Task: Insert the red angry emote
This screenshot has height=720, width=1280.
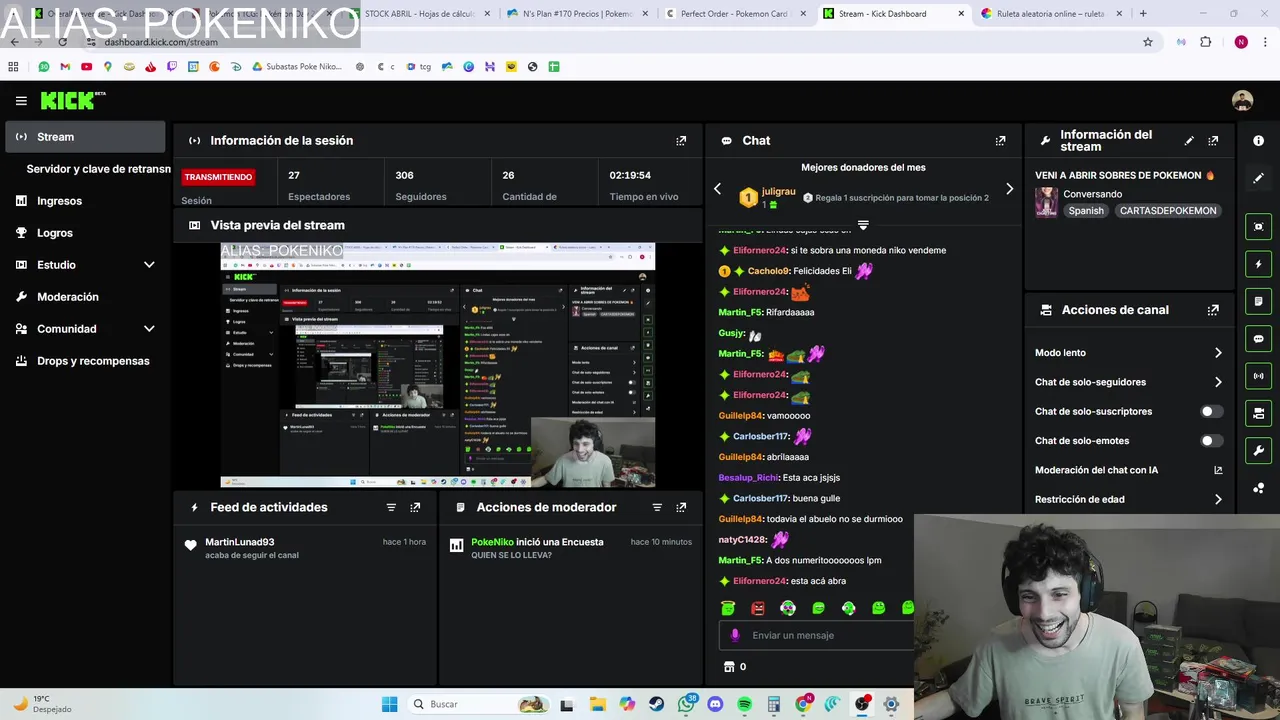Action: click(x=758, y=608)
